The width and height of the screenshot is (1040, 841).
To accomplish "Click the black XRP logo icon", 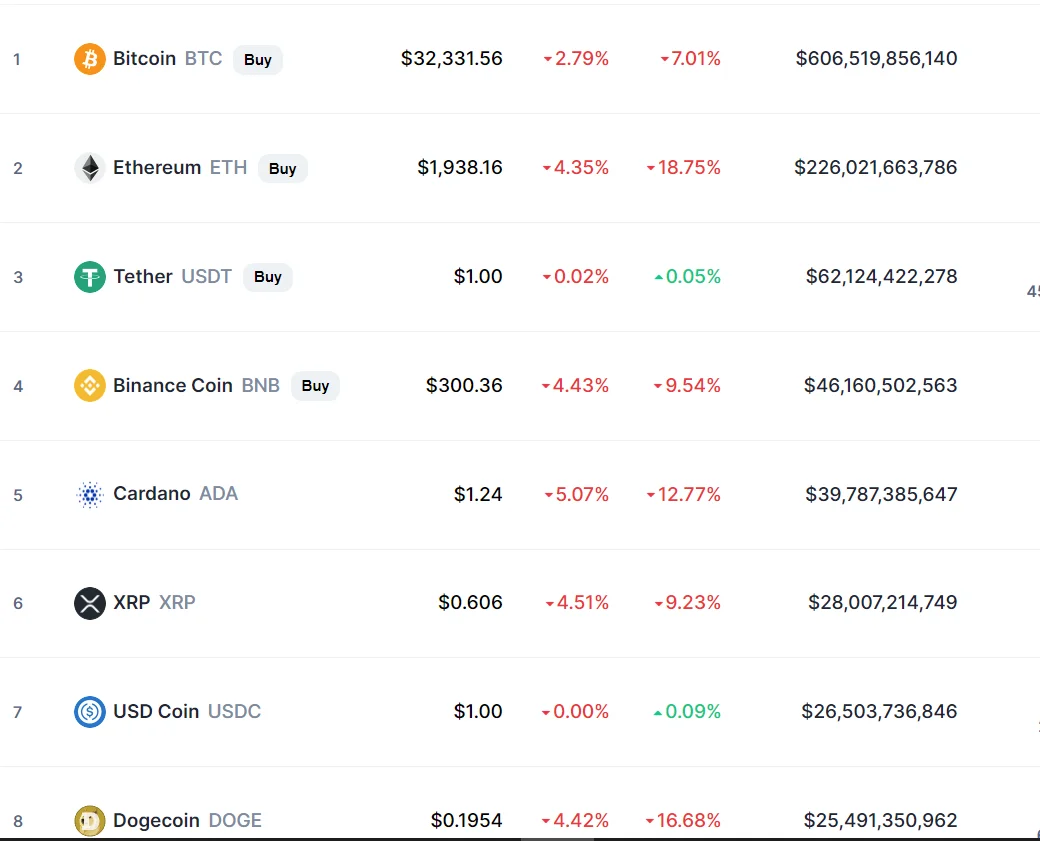I will pos(90,604).
